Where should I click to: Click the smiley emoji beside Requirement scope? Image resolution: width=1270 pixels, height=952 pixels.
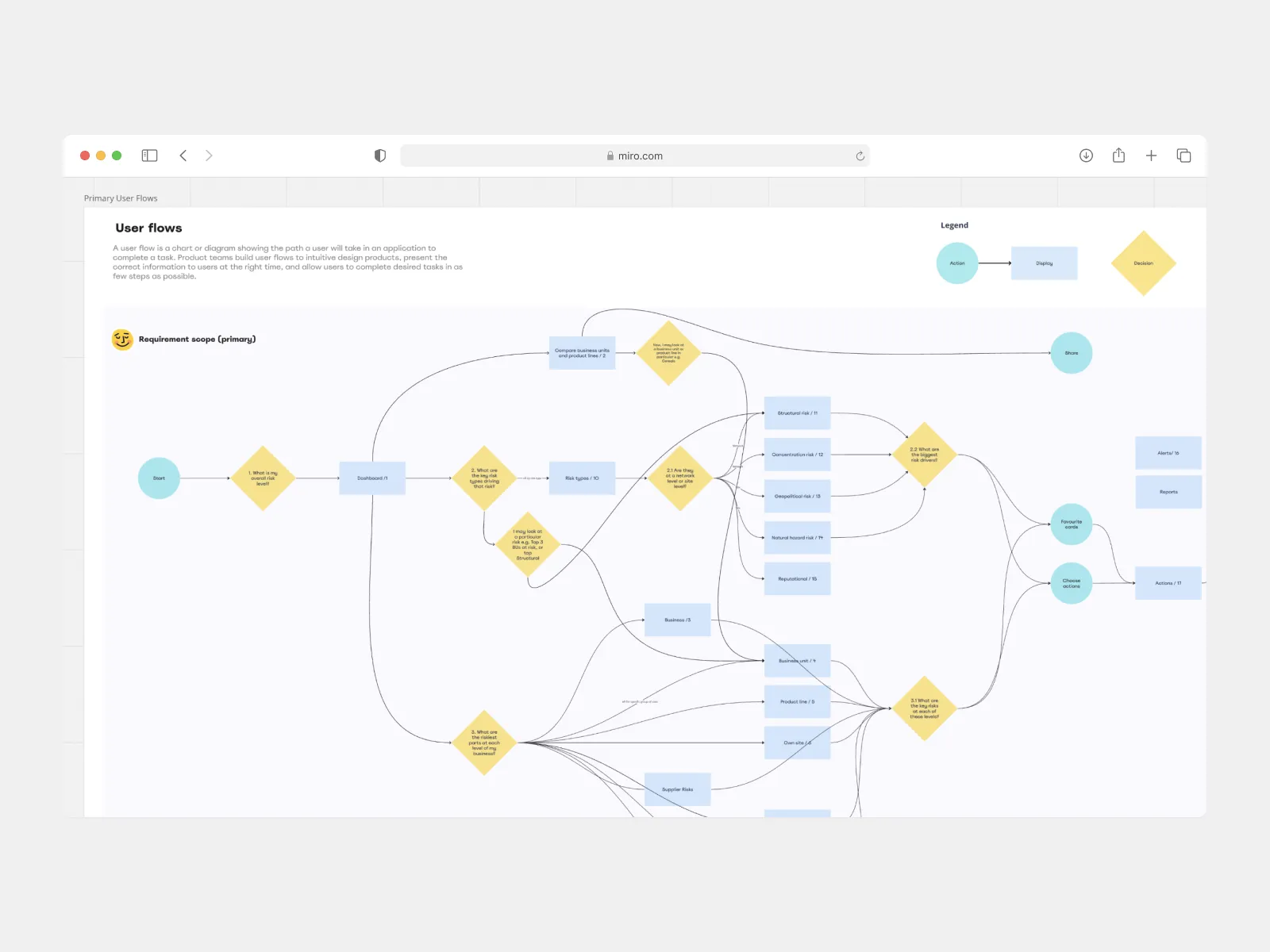coord(122,340)
